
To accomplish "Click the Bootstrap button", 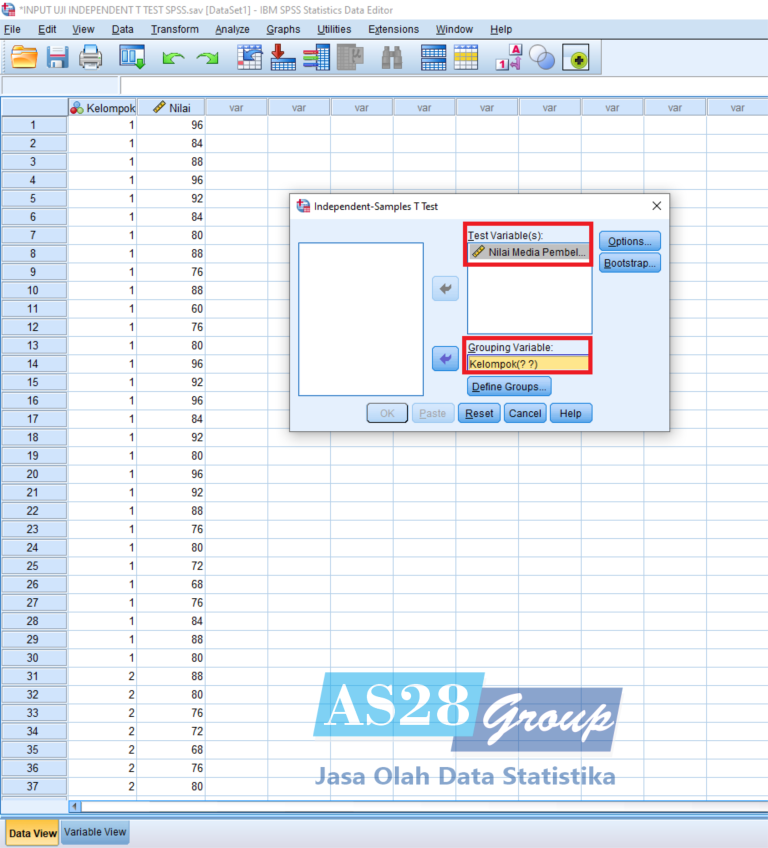I will click(629, 264).
